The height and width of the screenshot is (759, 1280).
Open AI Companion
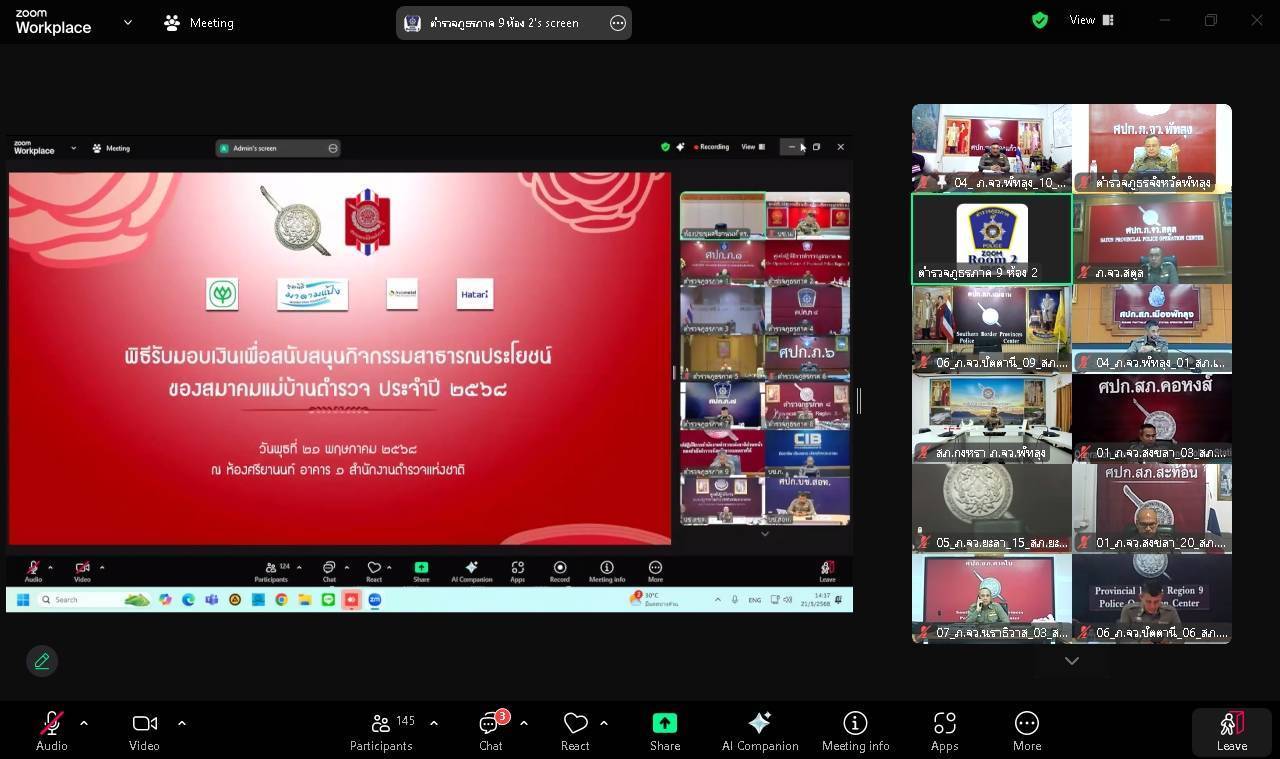(x=759, y=730)
